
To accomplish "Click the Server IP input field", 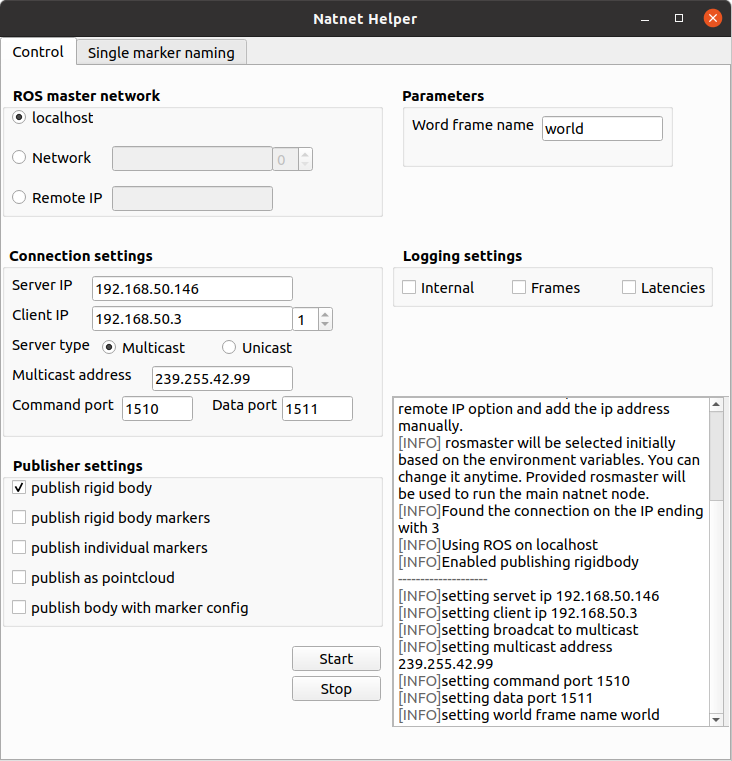I will click(192, 289).
